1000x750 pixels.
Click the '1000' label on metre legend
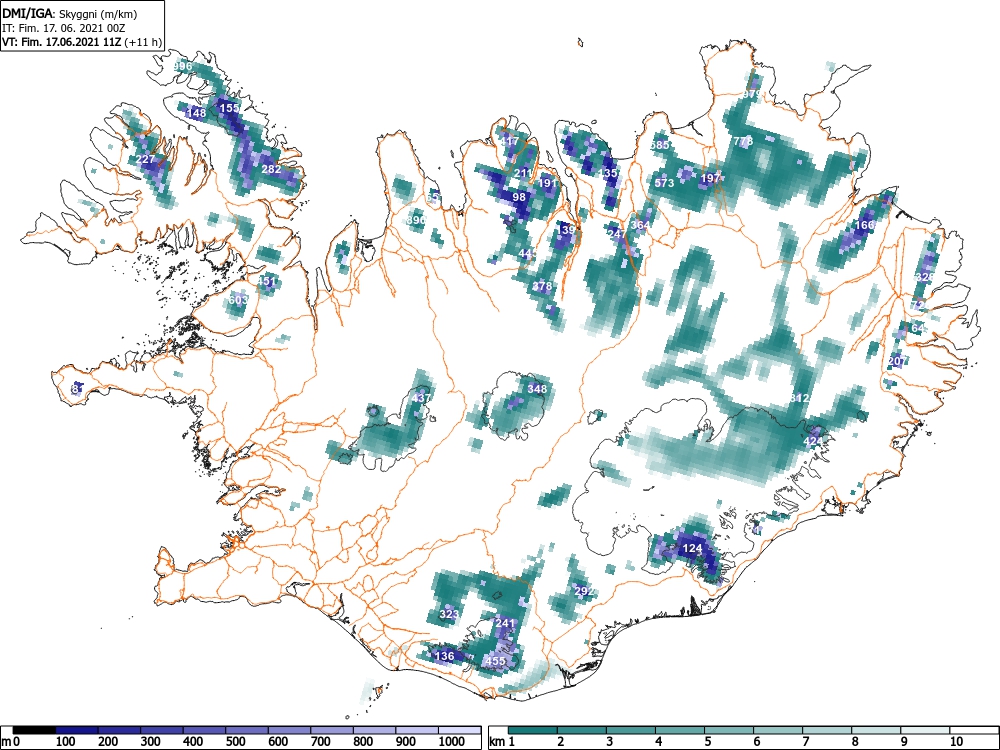[452, 742]
